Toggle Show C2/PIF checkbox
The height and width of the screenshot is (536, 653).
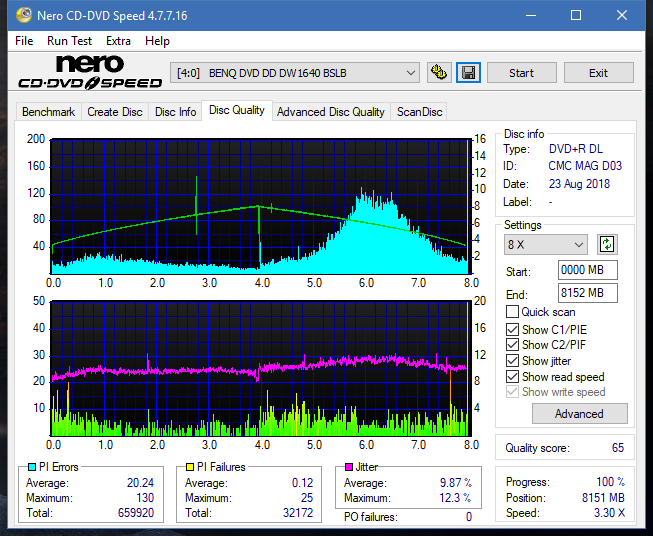click(x=512, y=345)
